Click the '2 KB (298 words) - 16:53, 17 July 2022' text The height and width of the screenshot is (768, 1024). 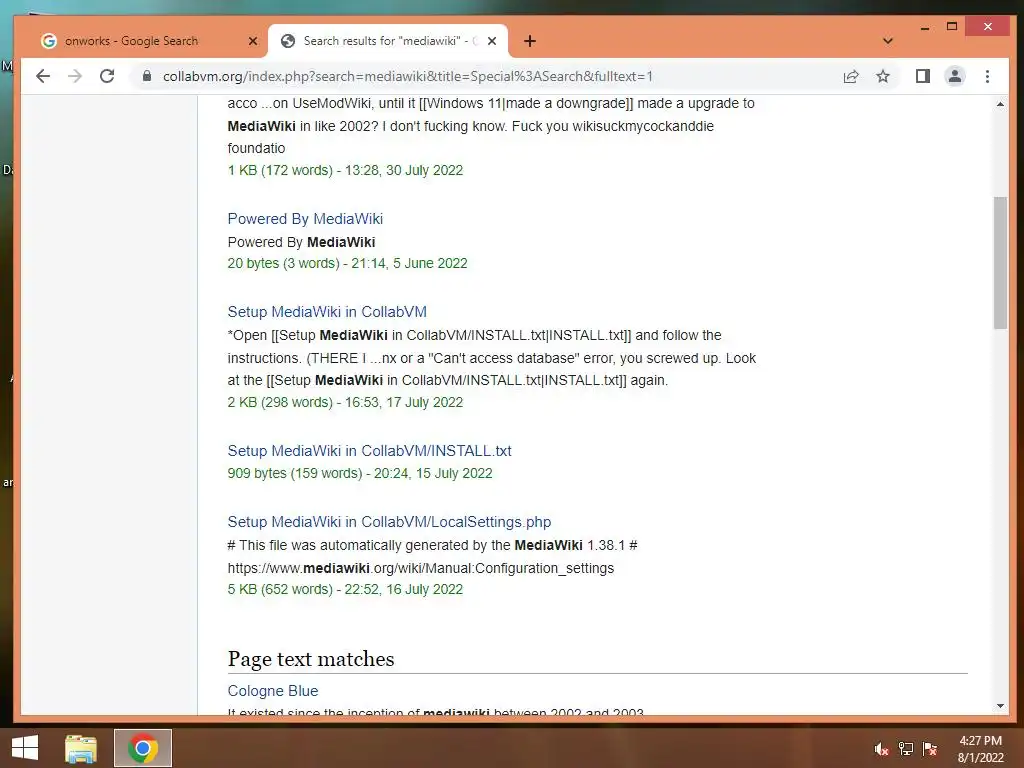(345, 402)
